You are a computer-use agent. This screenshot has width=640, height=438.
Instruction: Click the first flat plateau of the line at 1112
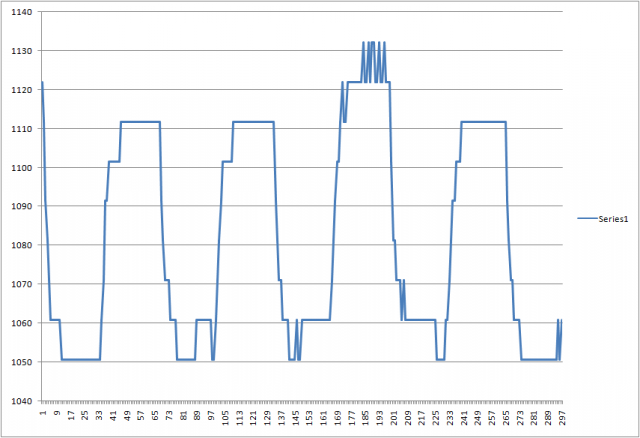point(140,122)
